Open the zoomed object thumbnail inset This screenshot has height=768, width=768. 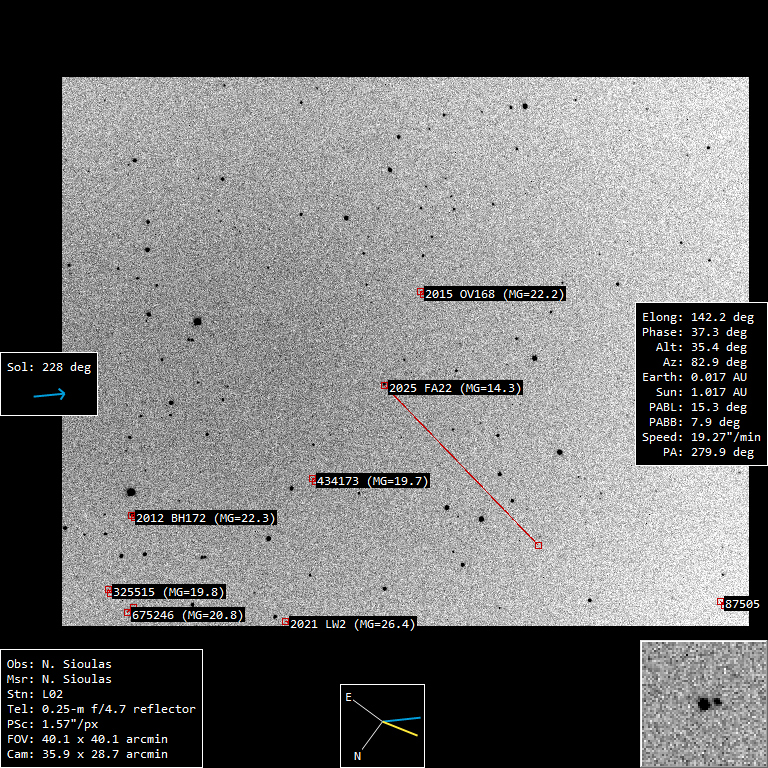pyautogui.click(x=703, y=703)
